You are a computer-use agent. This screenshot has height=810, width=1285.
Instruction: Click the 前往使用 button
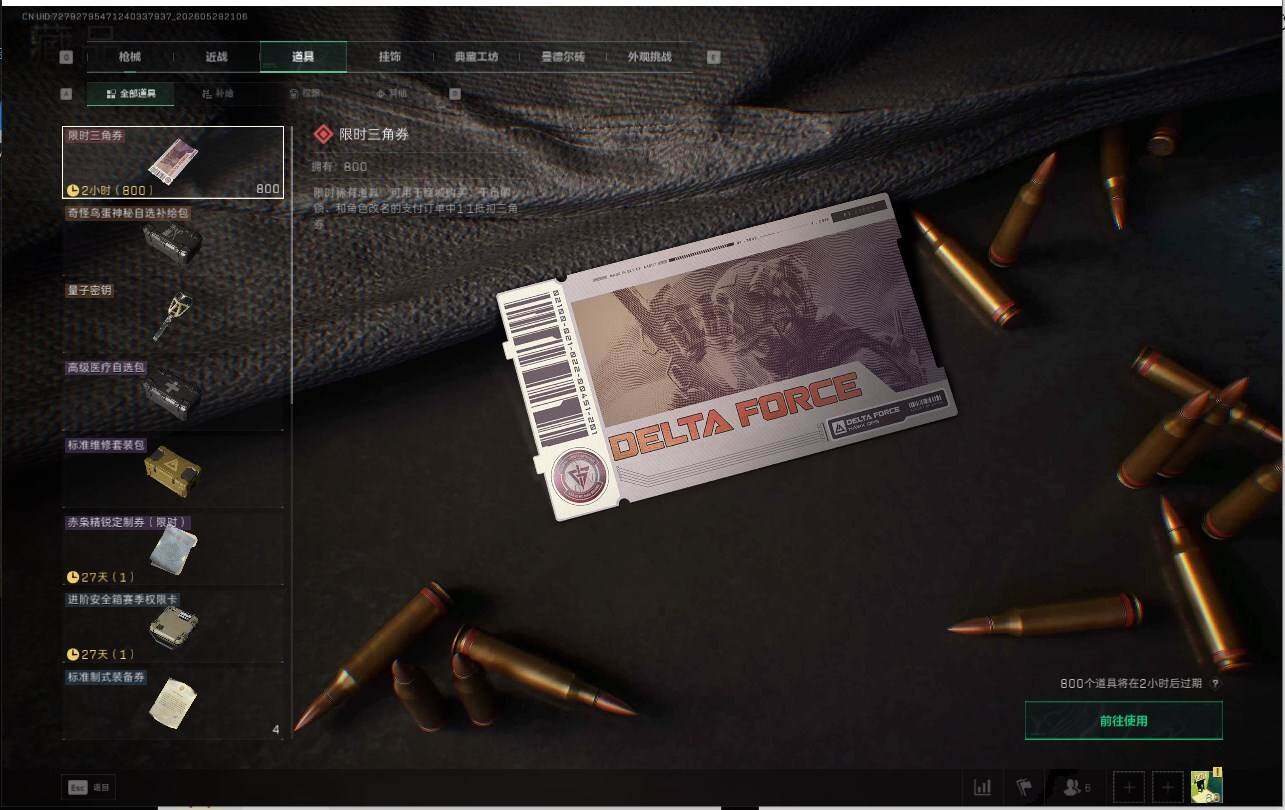pyautogui.click(x=1124, y=721)
